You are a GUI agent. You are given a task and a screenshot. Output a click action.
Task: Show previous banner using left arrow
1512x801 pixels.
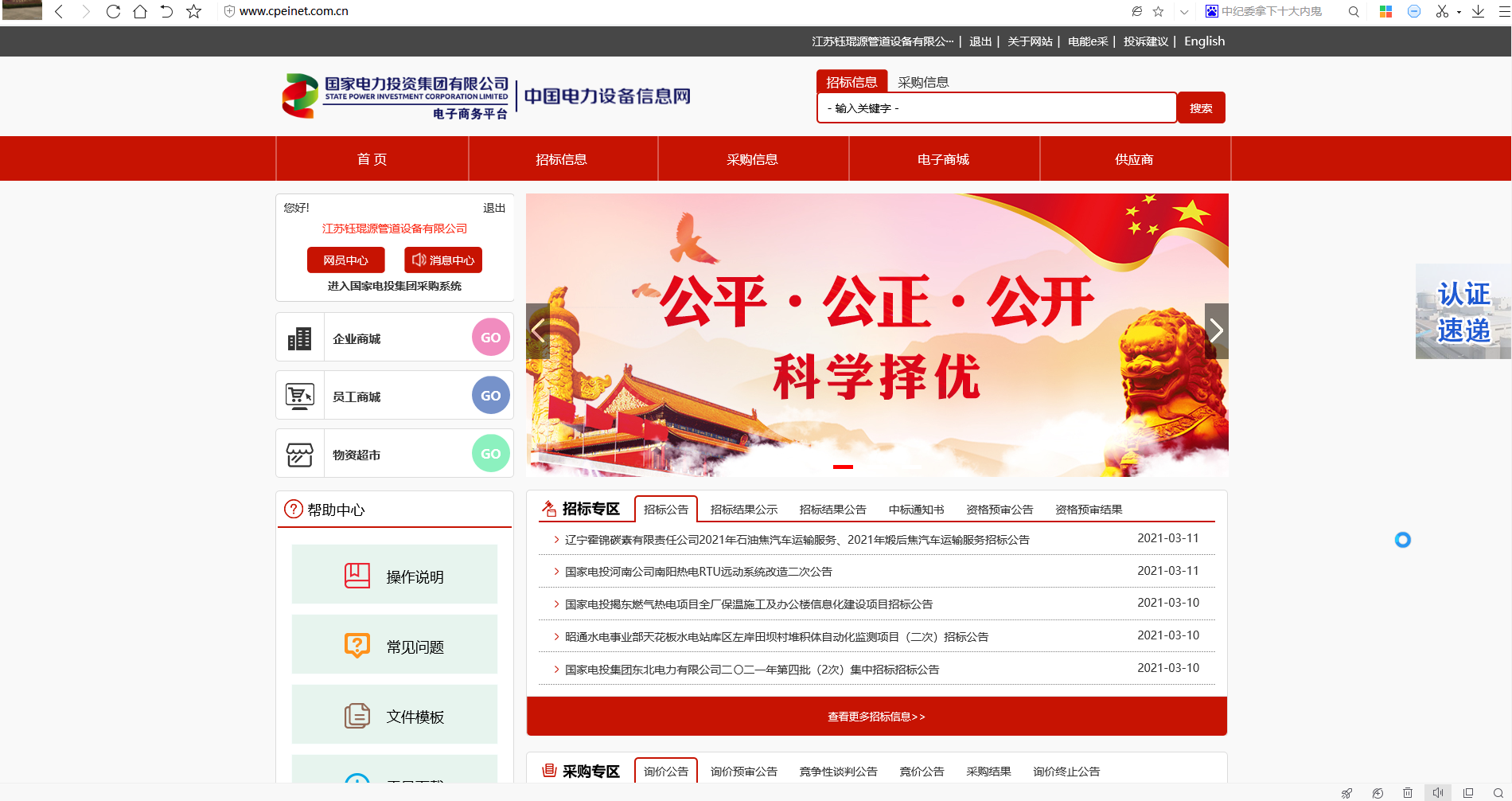[x=539, y=330]
